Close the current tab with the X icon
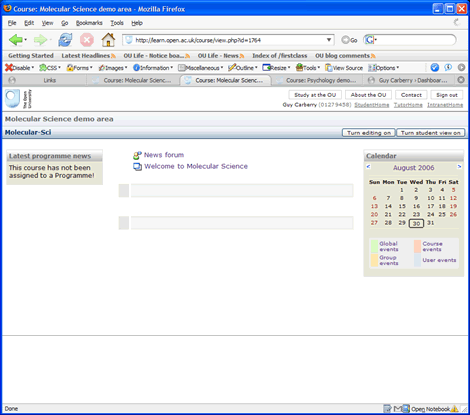Viewport: 470px width, 415px height. pyautogui.click(x=461, y=80)
